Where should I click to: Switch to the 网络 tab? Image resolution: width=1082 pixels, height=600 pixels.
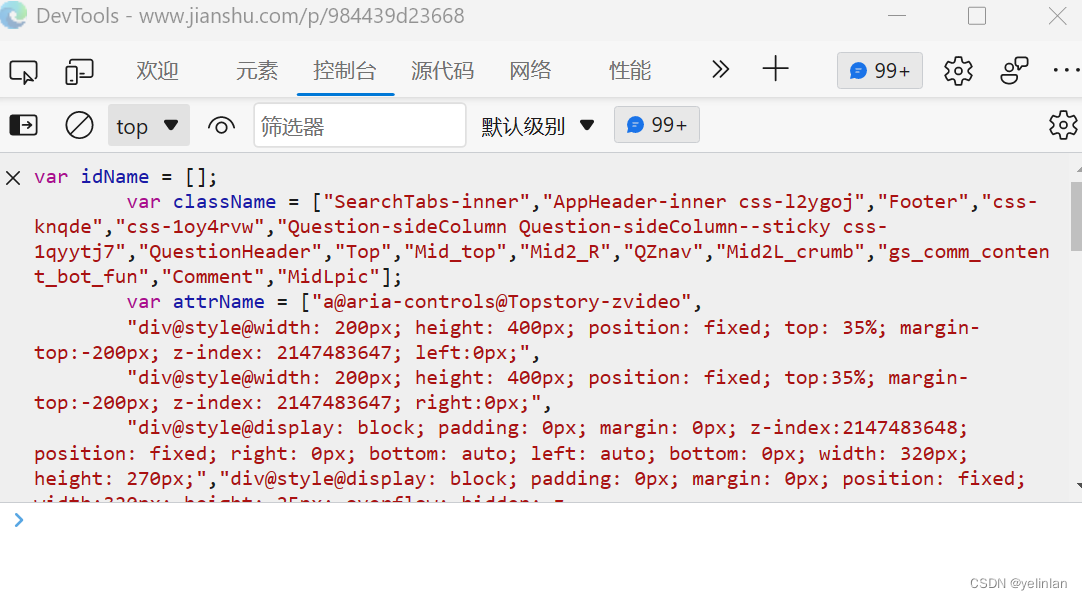pyautogui.click(x=530, y=70)
